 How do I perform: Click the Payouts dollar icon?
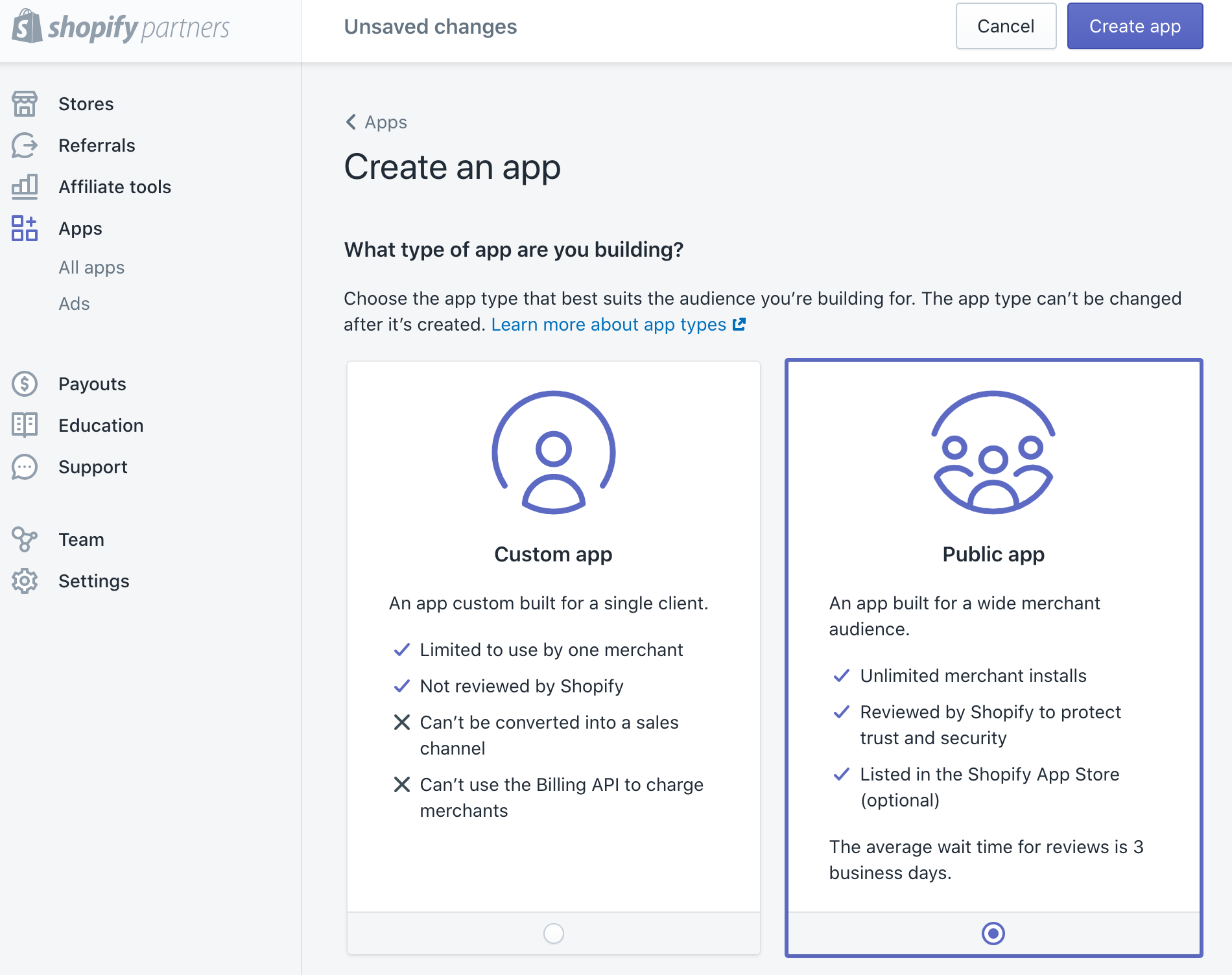(25, 384)
